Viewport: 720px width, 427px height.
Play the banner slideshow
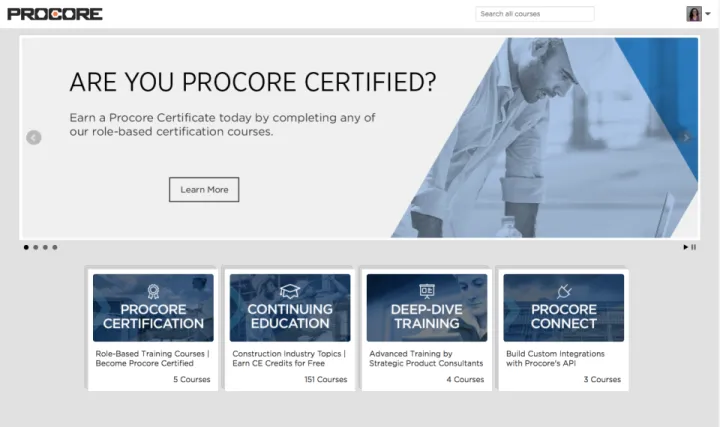pos(685,247)
